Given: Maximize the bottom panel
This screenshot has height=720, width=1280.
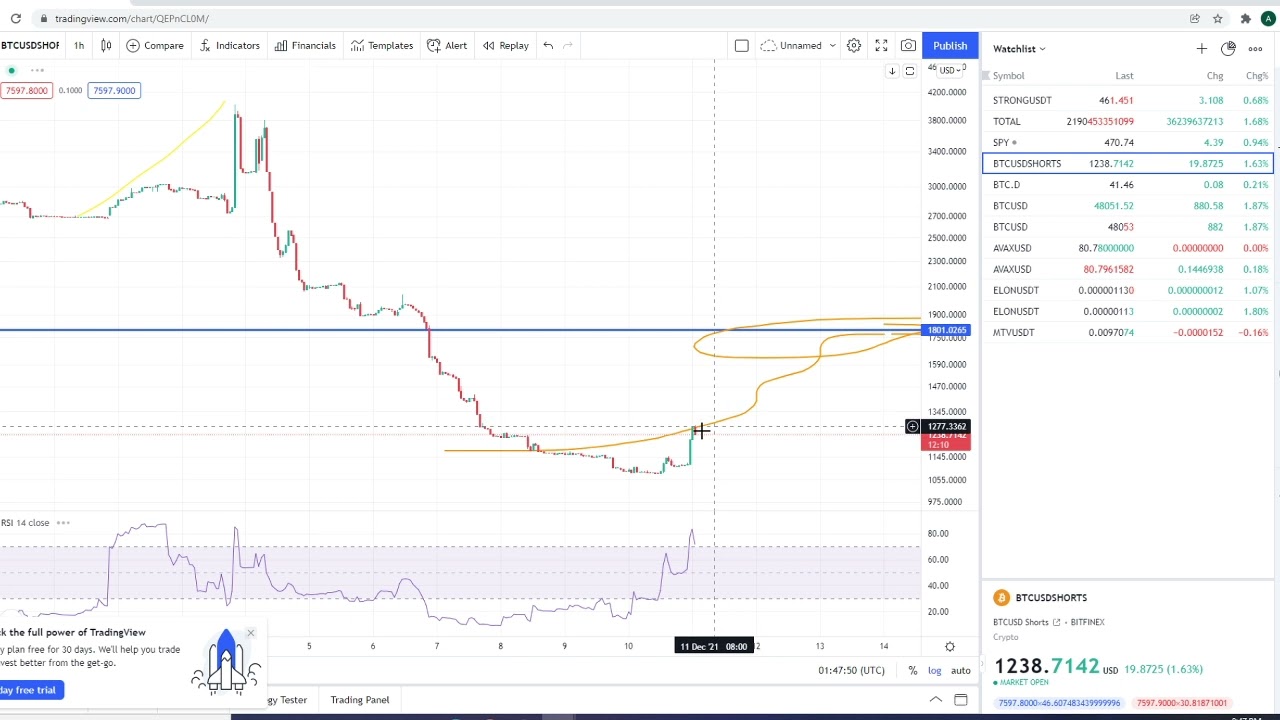Looking at the screenshot, I should 960,699.
